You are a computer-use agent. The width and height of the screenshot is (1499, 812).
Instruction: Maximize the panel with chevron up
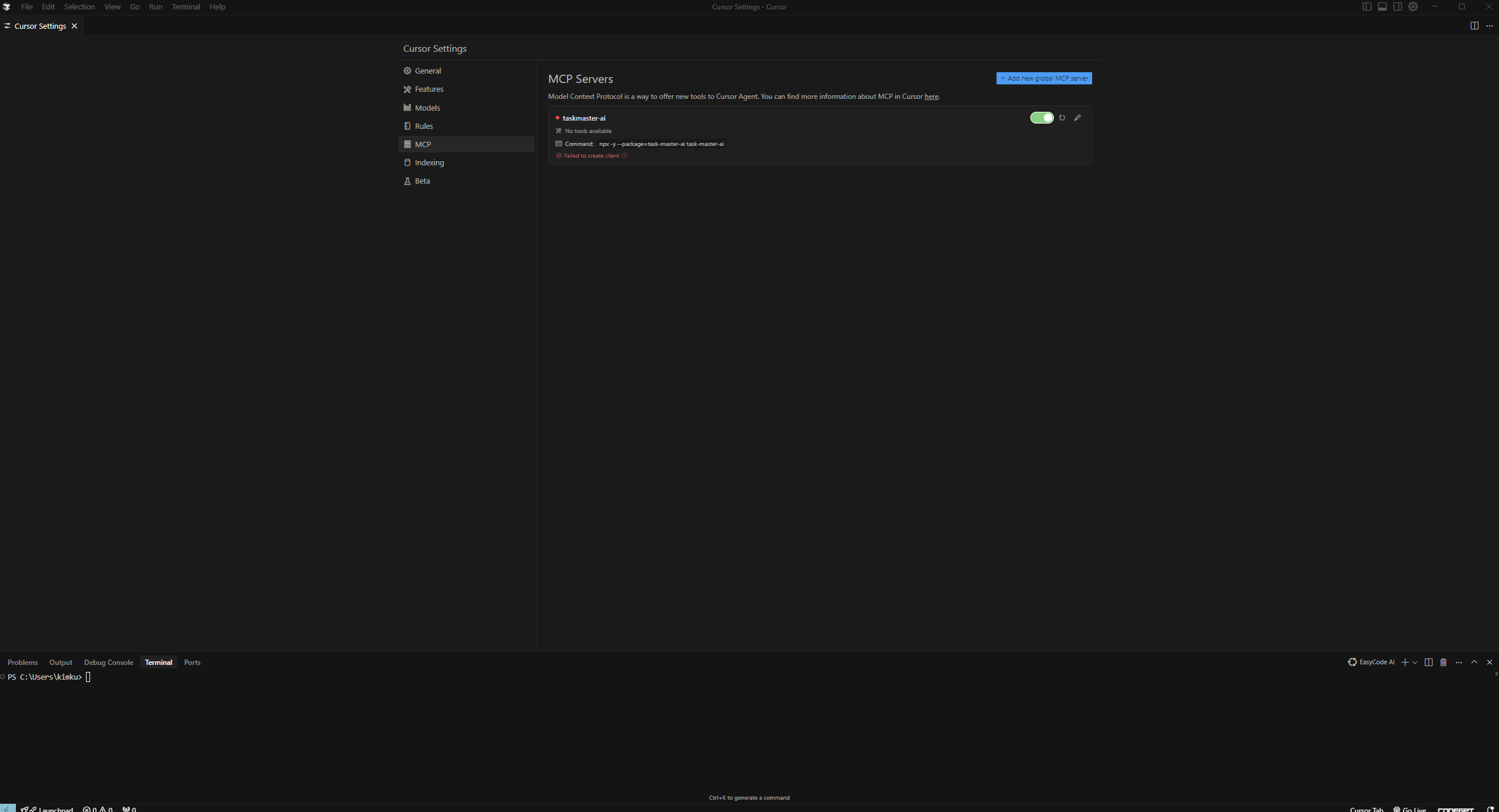coord(1474,663)
